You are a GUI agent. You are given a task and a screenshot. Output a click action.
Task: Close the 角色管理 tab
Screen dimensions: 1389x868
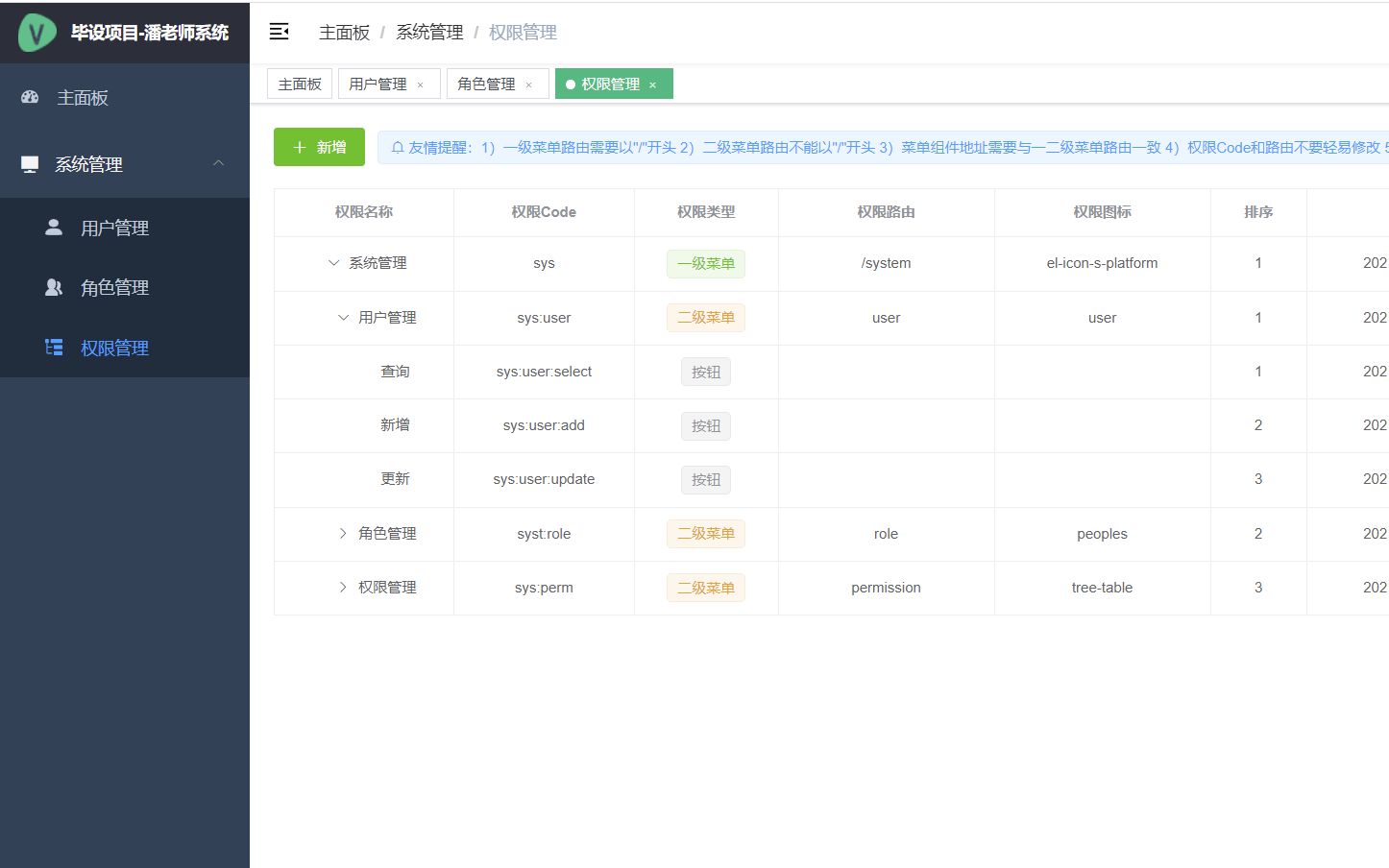click(x=528, y=85)
